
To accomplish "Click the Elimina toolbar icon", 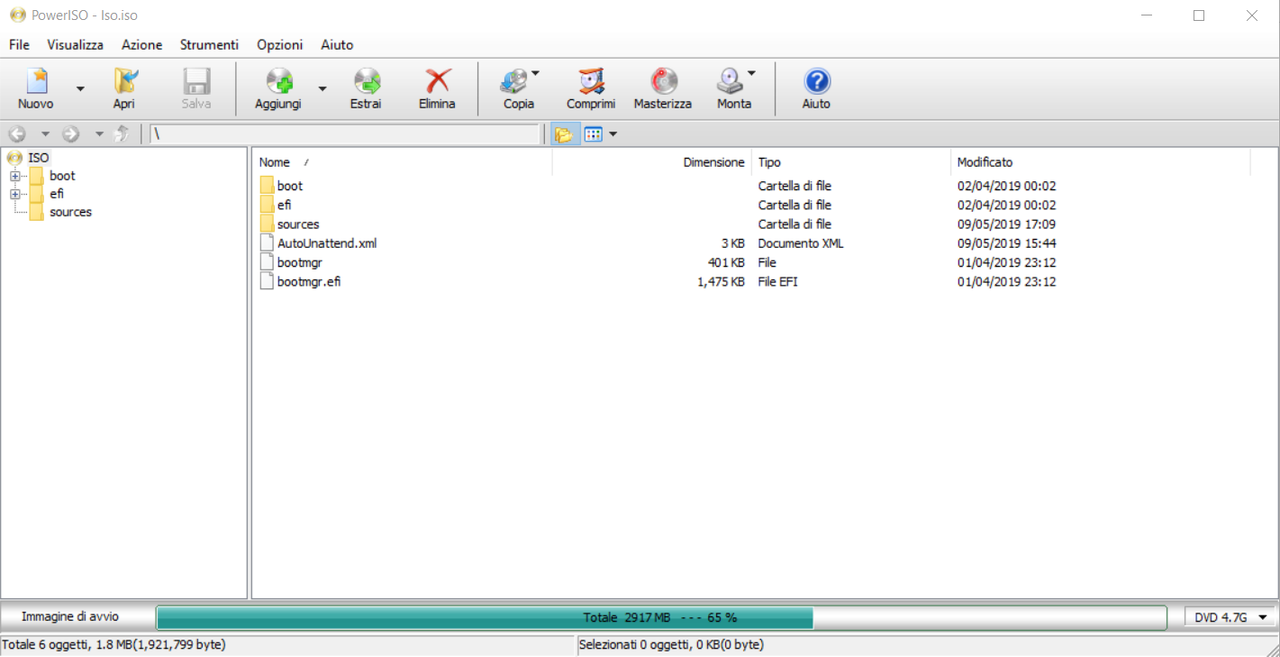I will pos(437,81).
